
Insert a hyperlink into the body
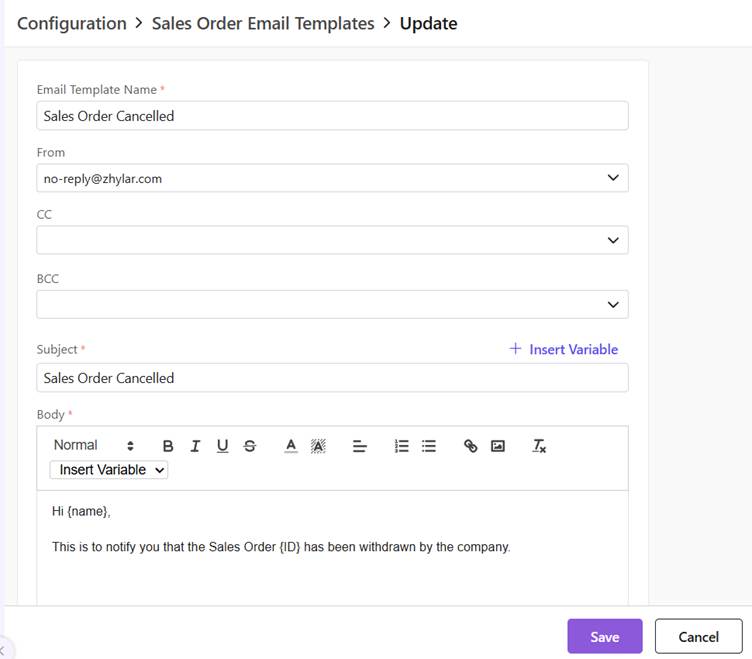pyautogui.click(x=471, y=446)
